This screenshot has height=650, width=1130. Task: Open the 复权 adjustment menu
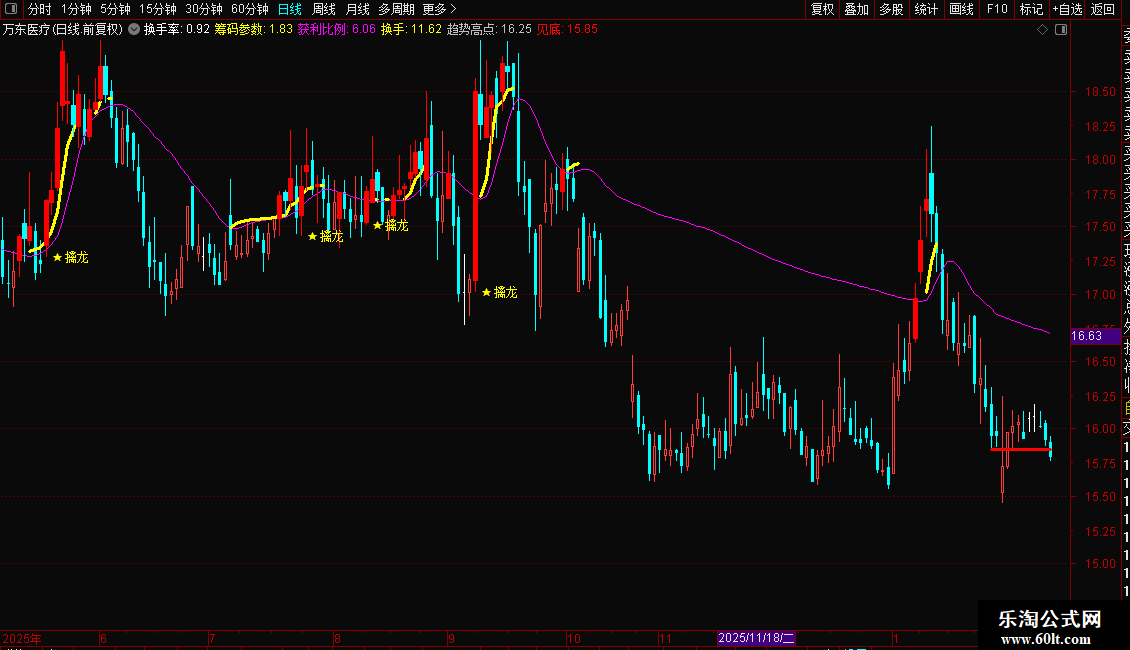822,9
